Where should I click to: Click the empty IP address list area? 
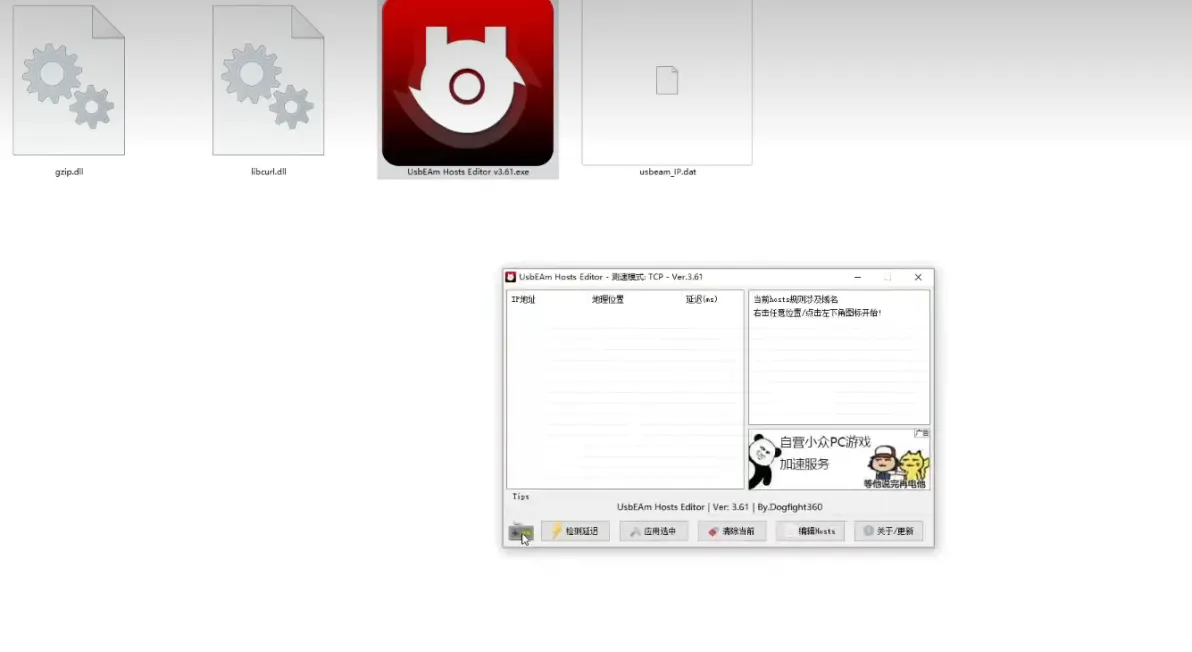coord(624,400)
